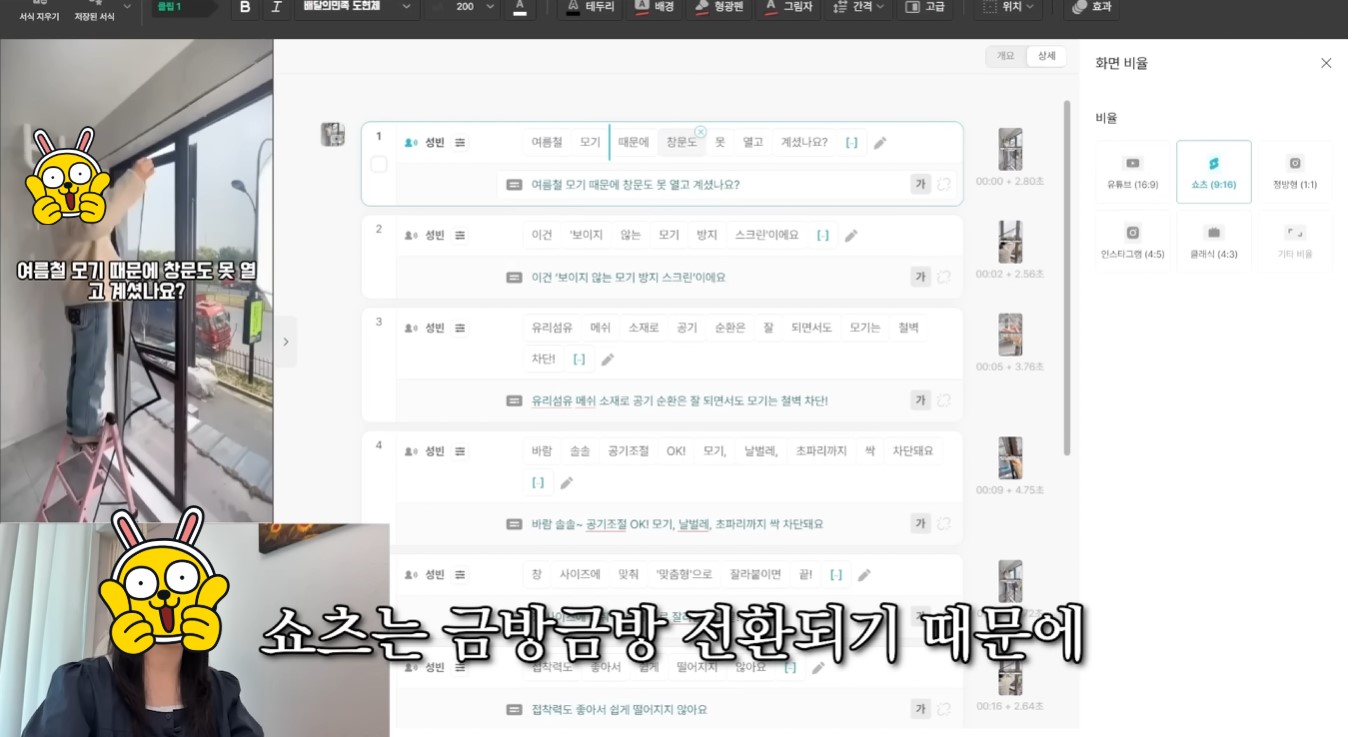Apply italic formatting to the subtitle text
The image size is (1353, 737).
[277, 7]
